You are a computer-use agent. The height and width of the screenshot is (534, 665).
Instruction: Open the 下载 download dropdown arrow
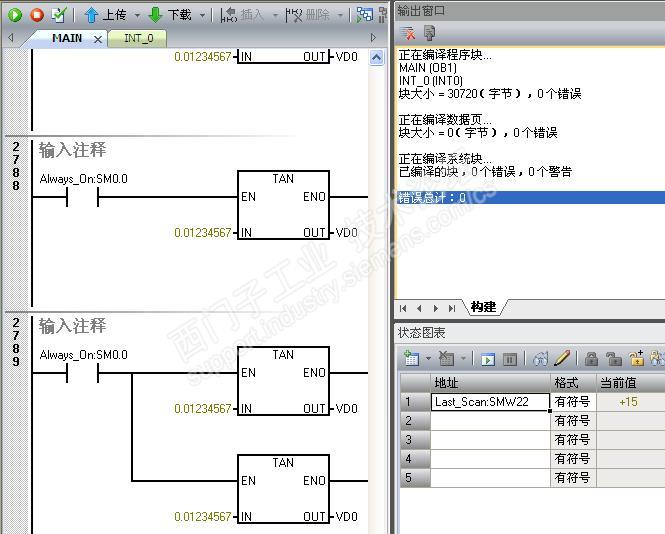[202, 16]
